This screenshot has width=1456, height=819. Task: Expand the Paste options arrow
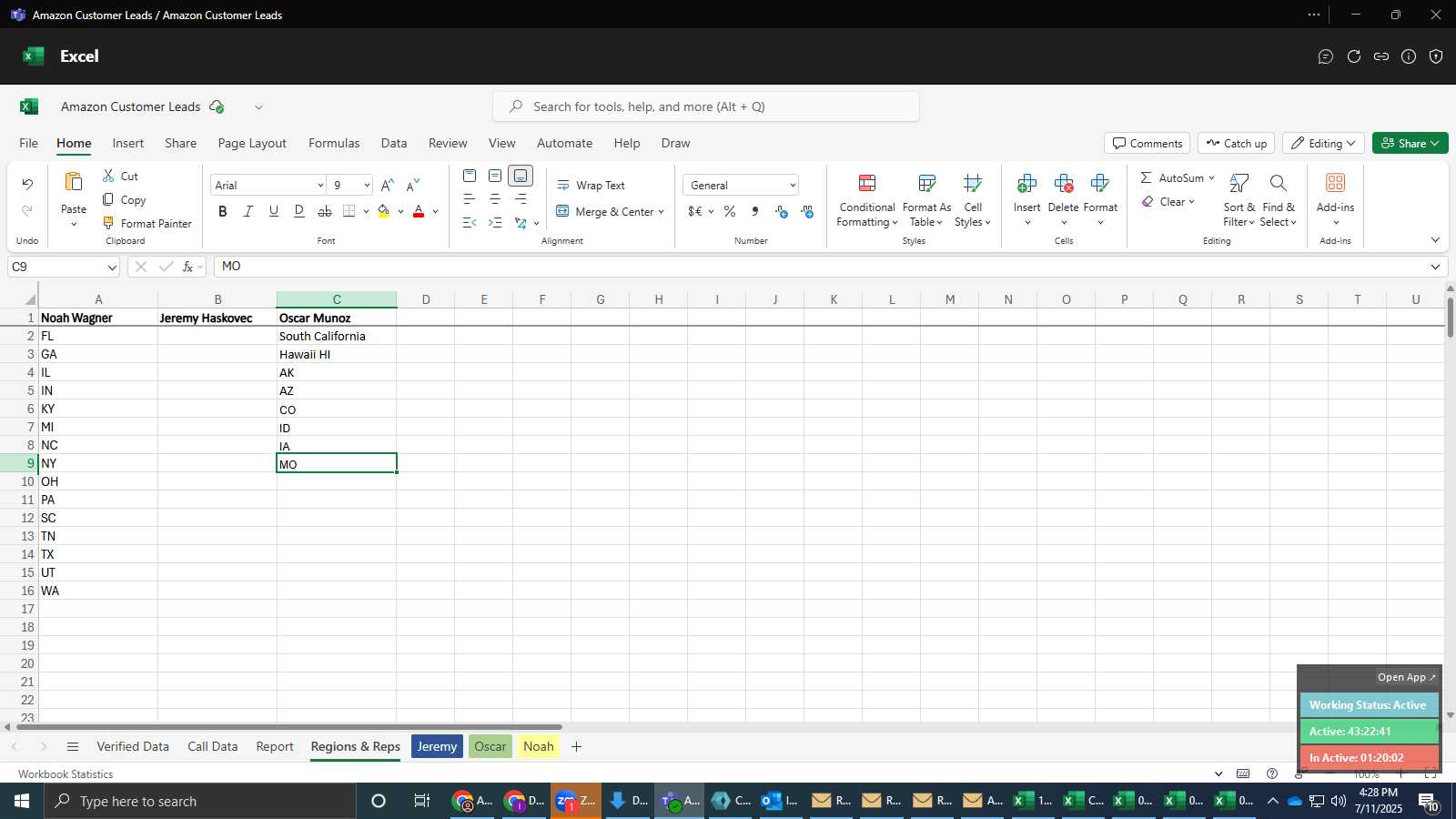pos(74,225)
